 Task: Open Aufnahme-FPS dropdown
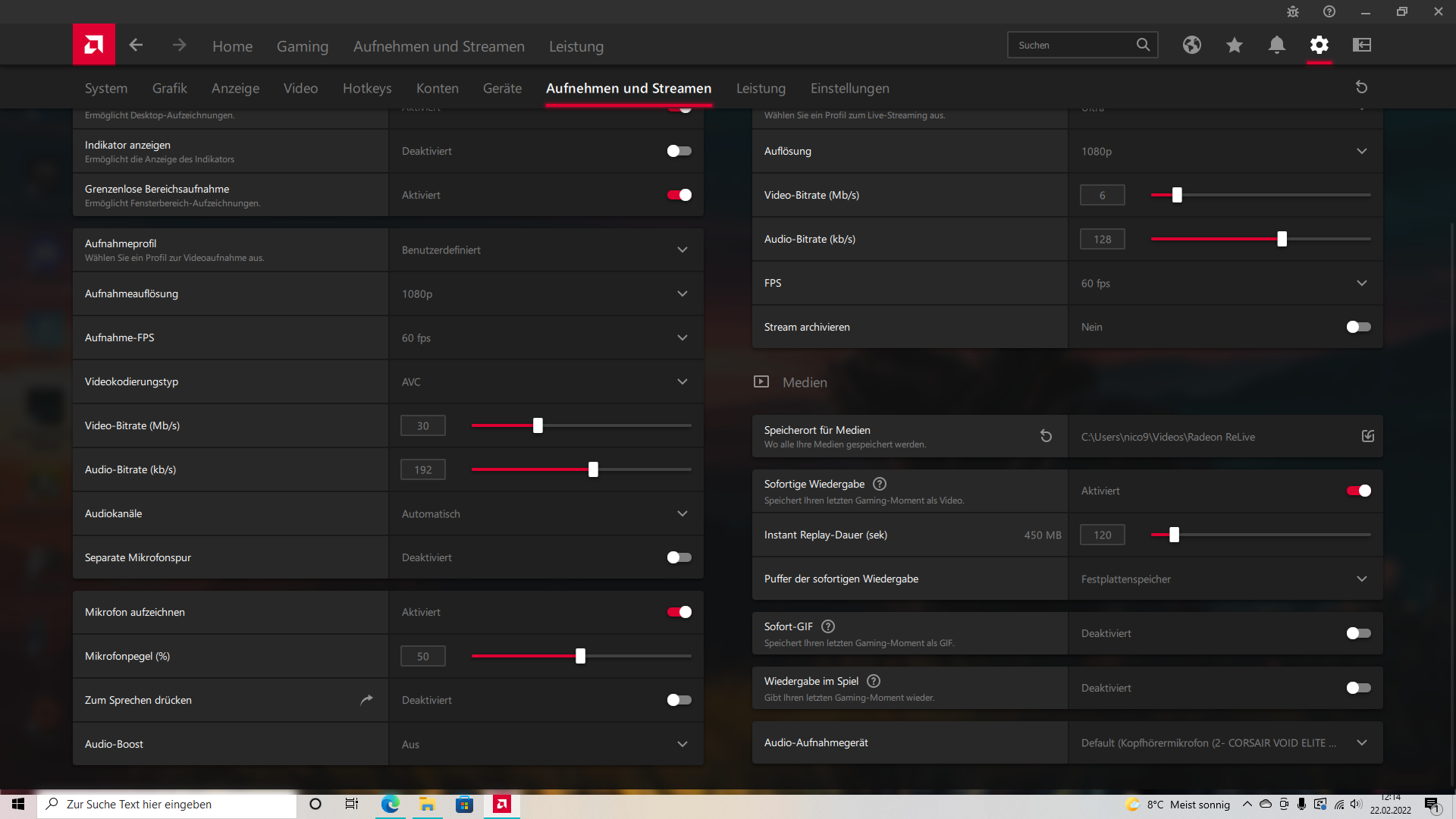pyautogui.click(x=546, y=337)
